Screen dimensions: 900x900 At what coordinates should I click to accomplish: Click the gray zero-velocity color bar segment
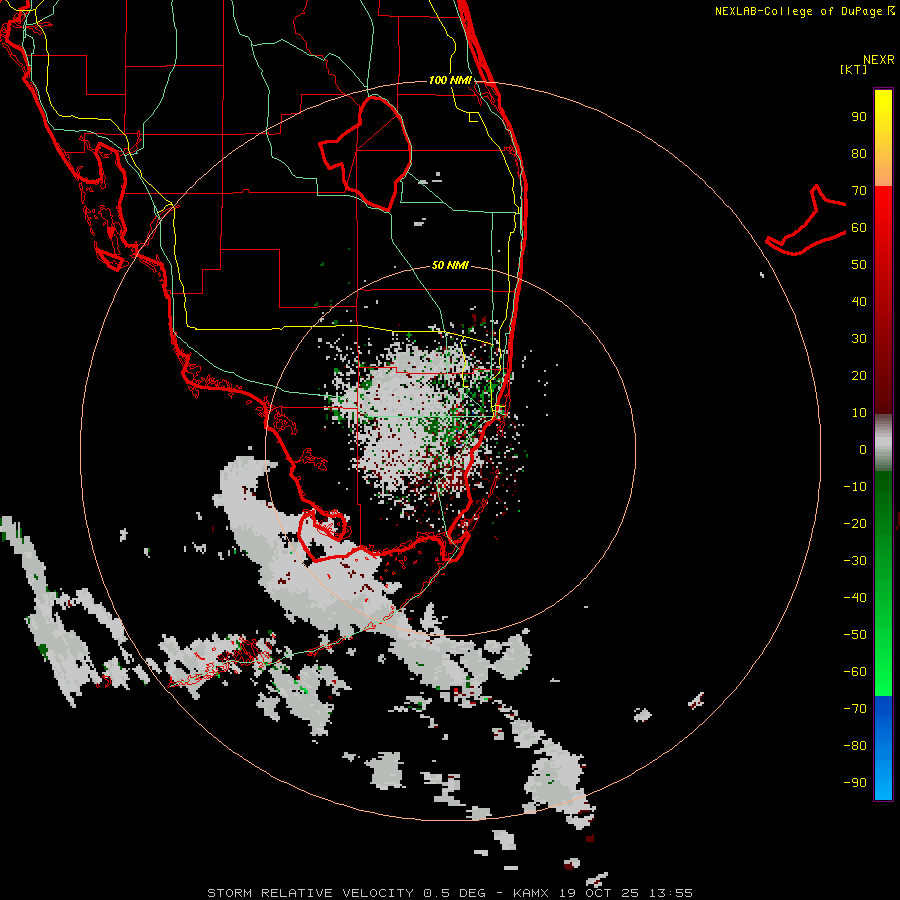pos(883,443)
